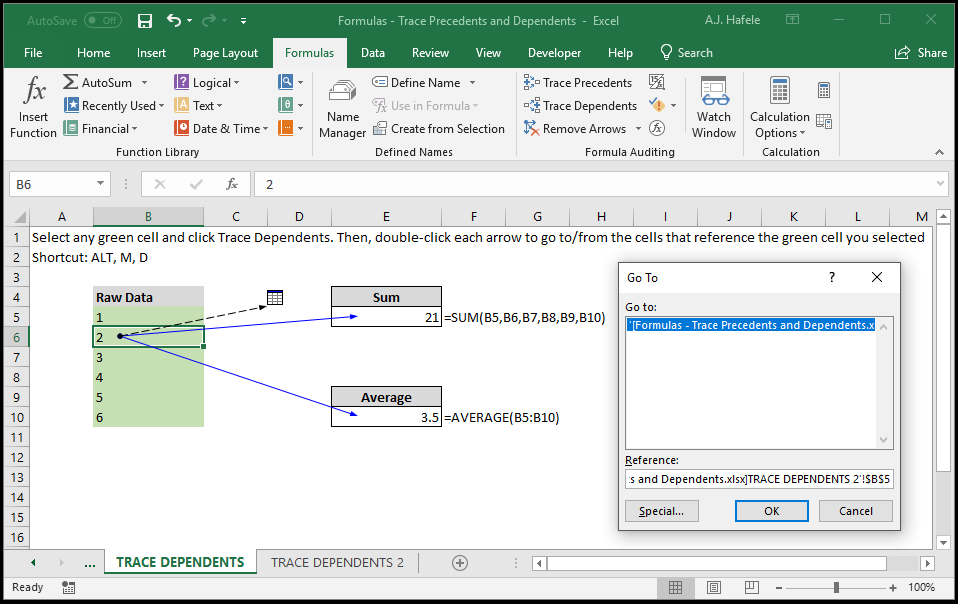Open the Math & Trig functions icon
This screenshot has width=958, height=604.
(285, 105)
